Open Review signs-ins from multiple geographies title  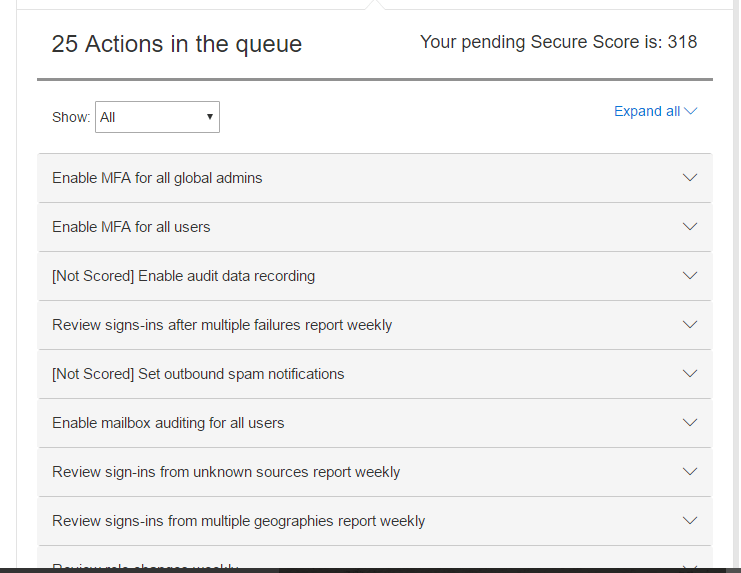pyautogui.click(x=238, y=521)
